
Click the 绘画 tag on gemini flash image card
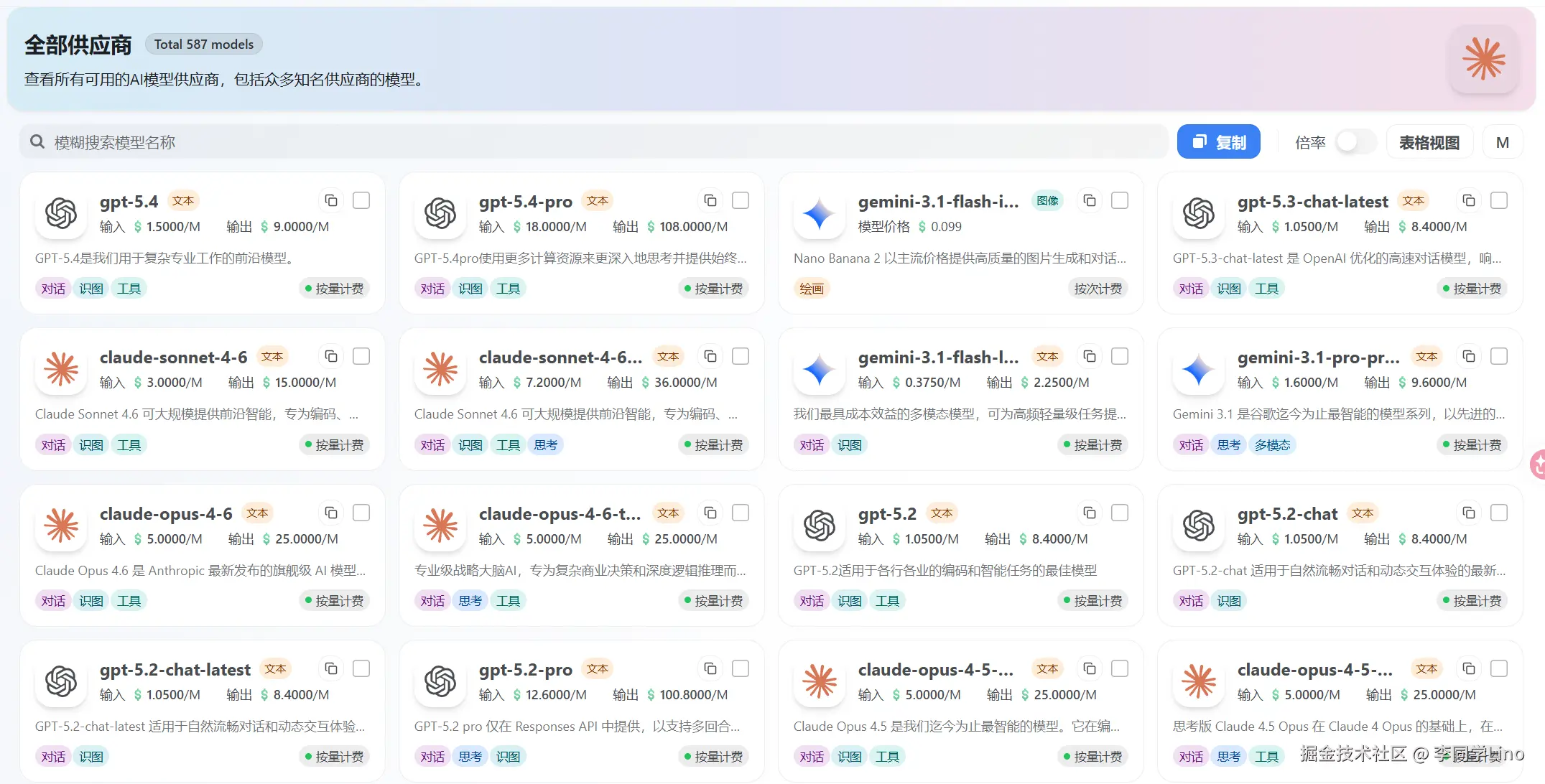click(x=812, y=289)
